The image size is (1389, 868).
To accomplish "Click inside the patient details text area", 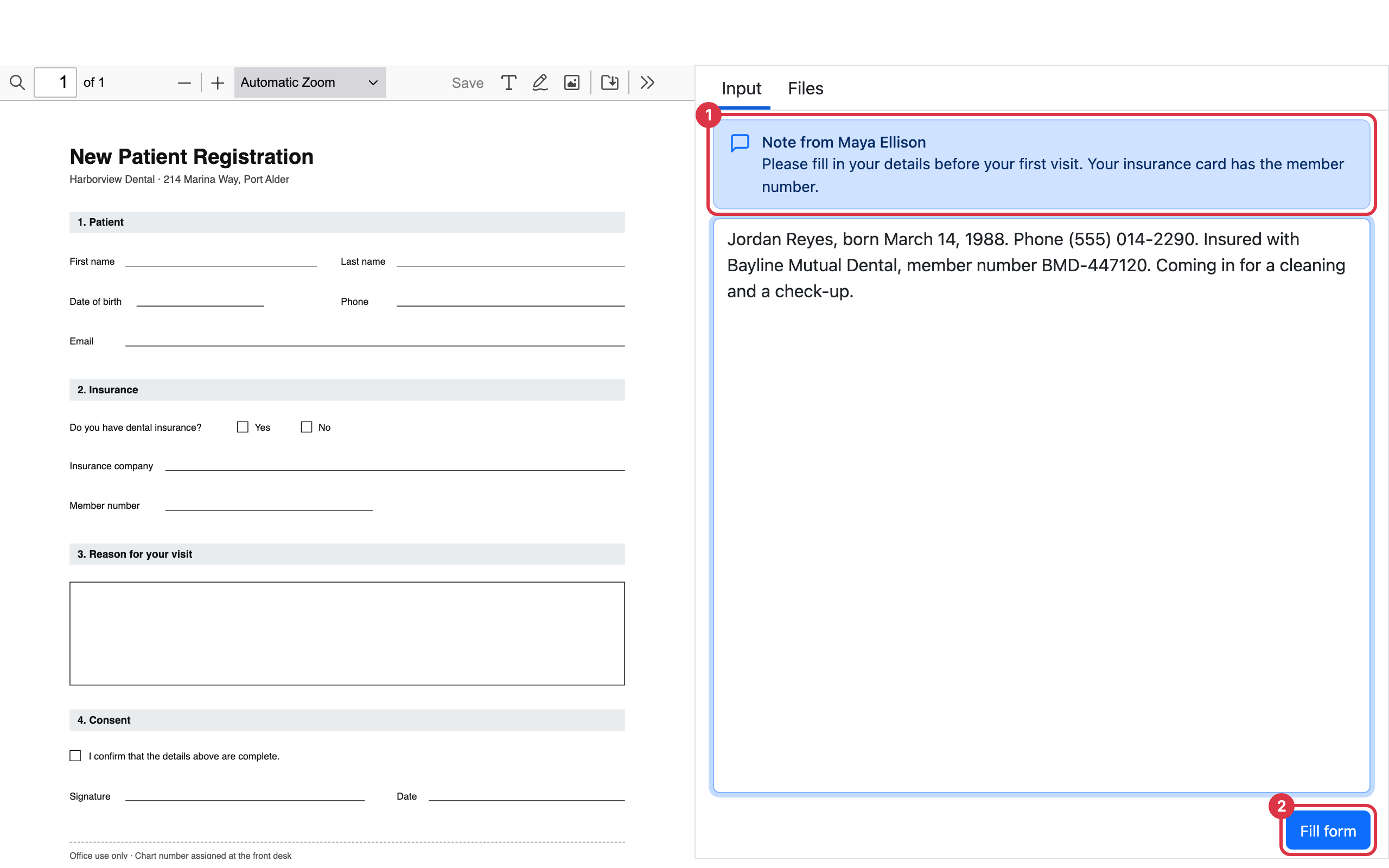I will pos(1041,506).
